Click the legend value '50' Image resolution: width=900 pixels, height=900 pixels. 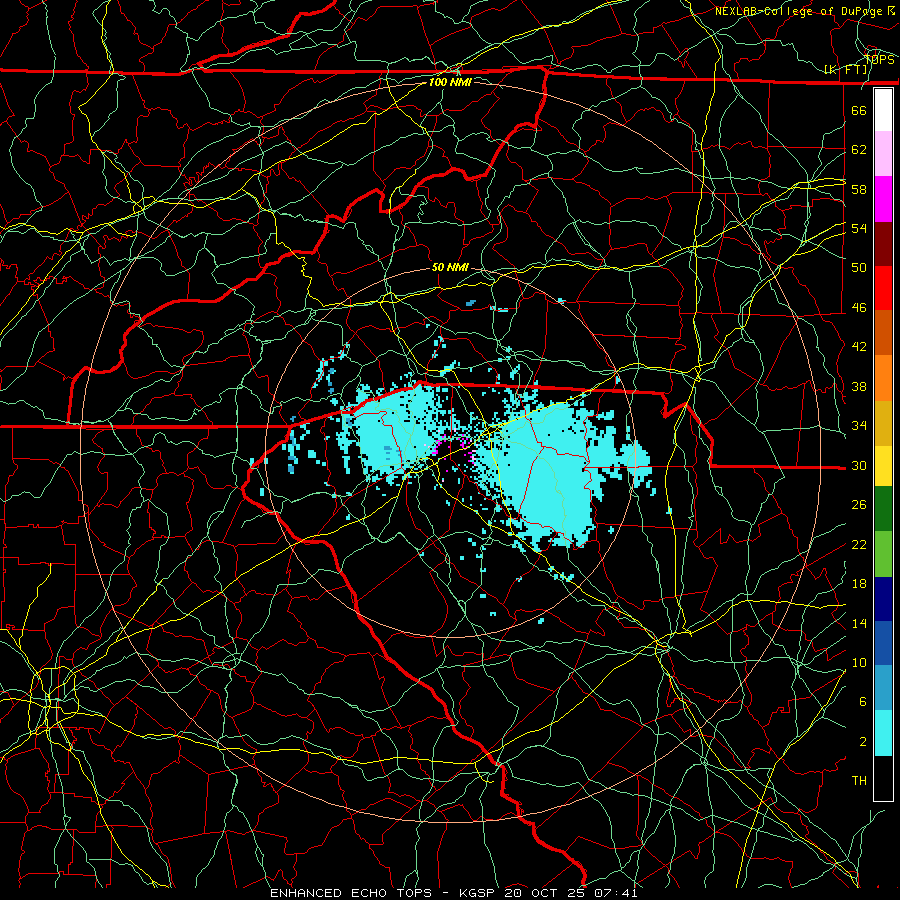(x=859, y=267)
